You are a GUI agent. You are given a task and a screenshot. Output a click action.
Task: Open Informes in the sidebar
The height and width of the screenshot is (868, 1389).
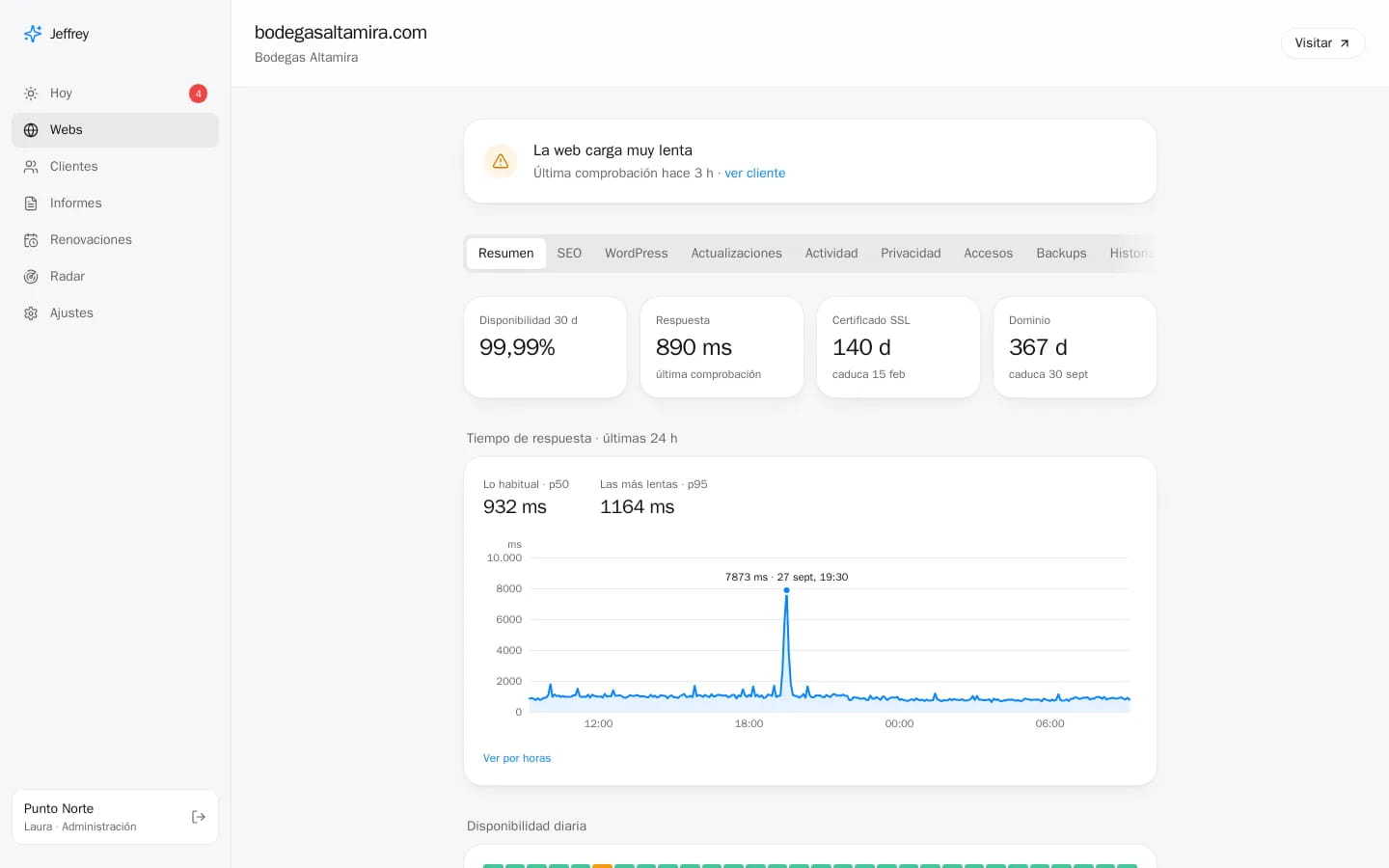[x=115, y=203]
